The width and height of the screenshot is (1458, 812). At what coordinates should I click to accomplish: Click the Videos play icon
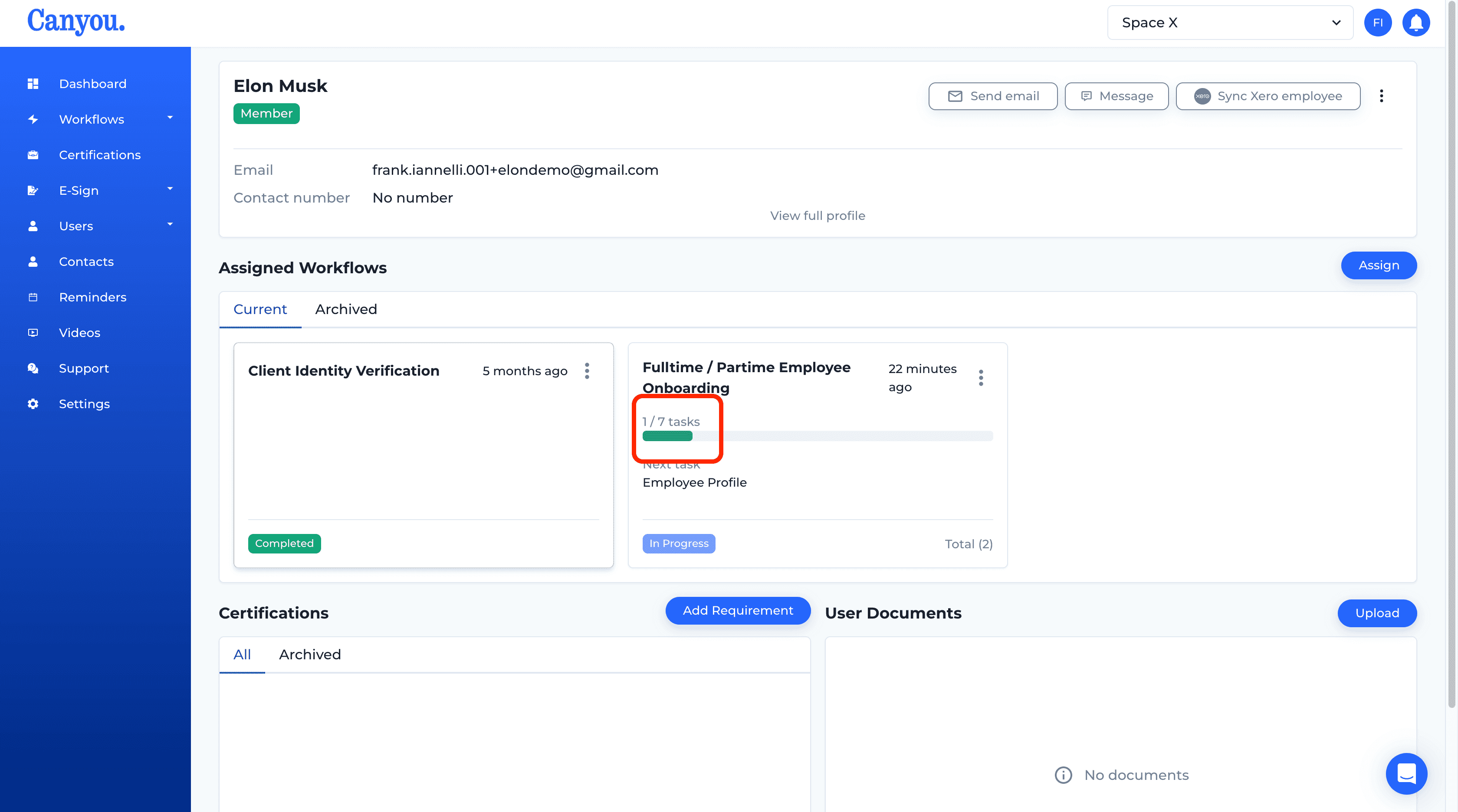click(33, 333)
